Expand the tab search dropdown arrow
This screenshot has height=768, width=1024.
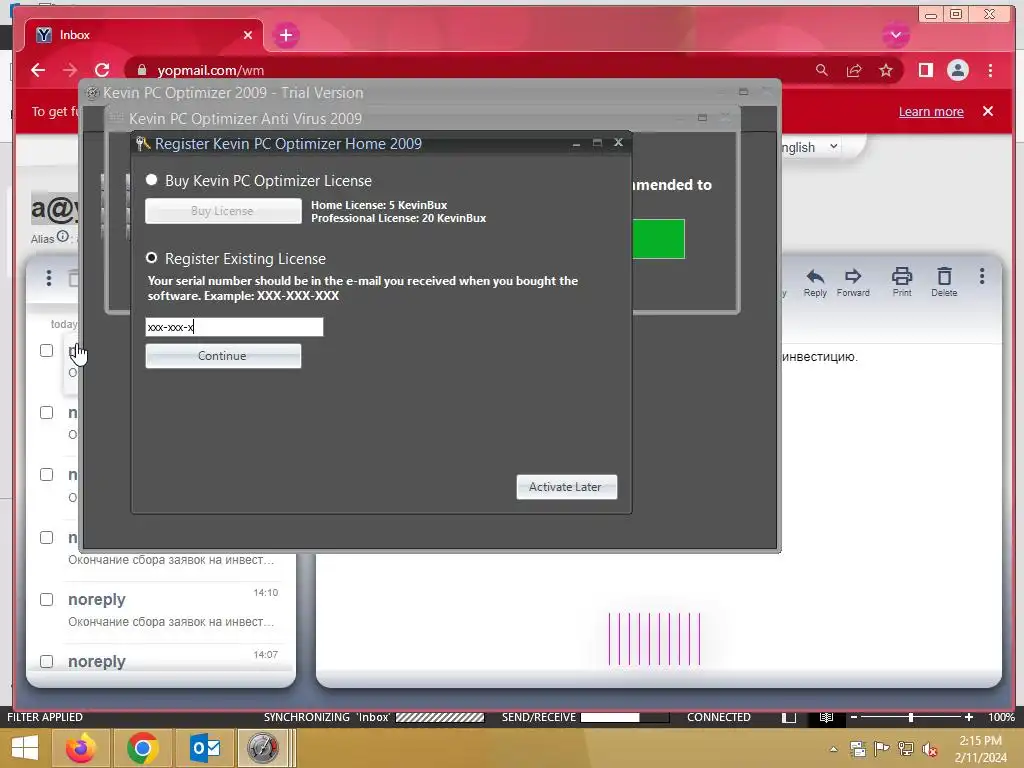[895, 35]
